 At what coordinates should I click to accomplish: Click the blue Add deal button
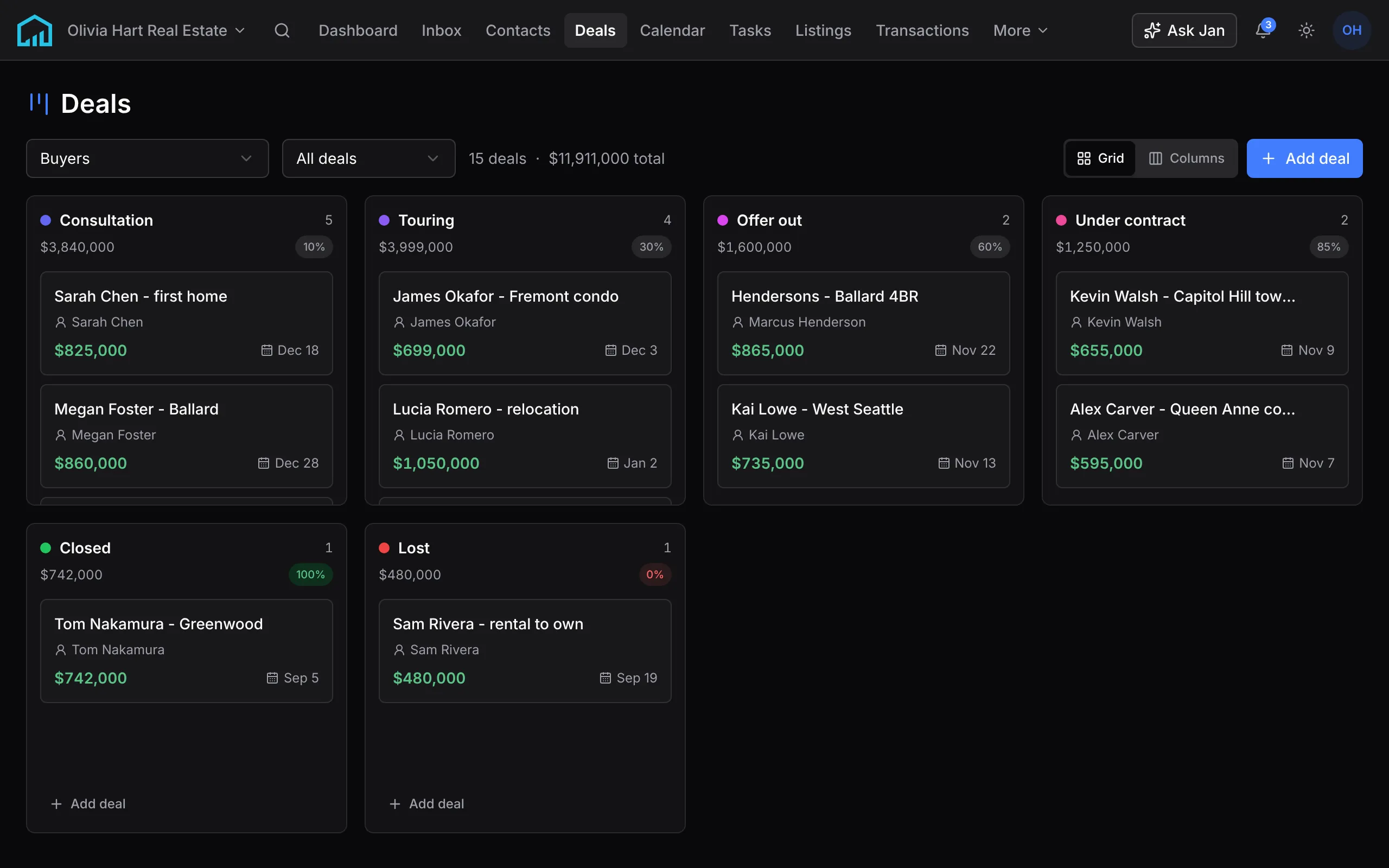1304,158
